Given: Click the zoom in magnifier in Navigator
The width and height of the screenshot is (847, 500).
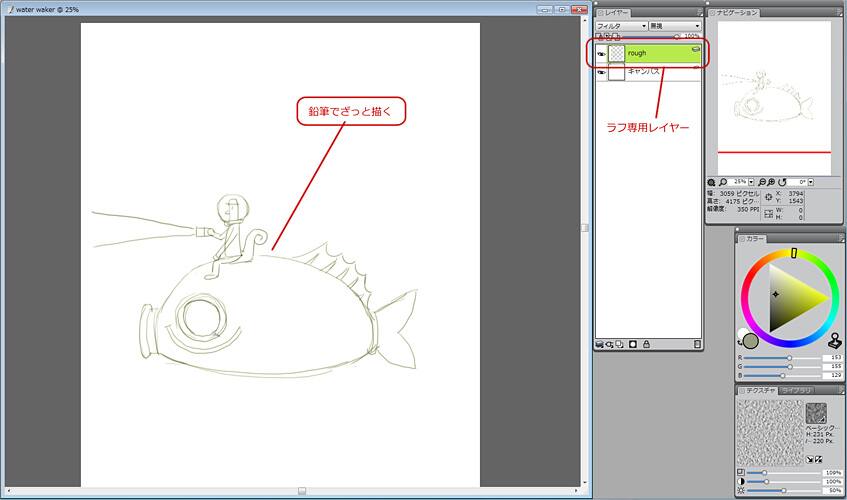Looking at the screenshot, I should point(770,182).
